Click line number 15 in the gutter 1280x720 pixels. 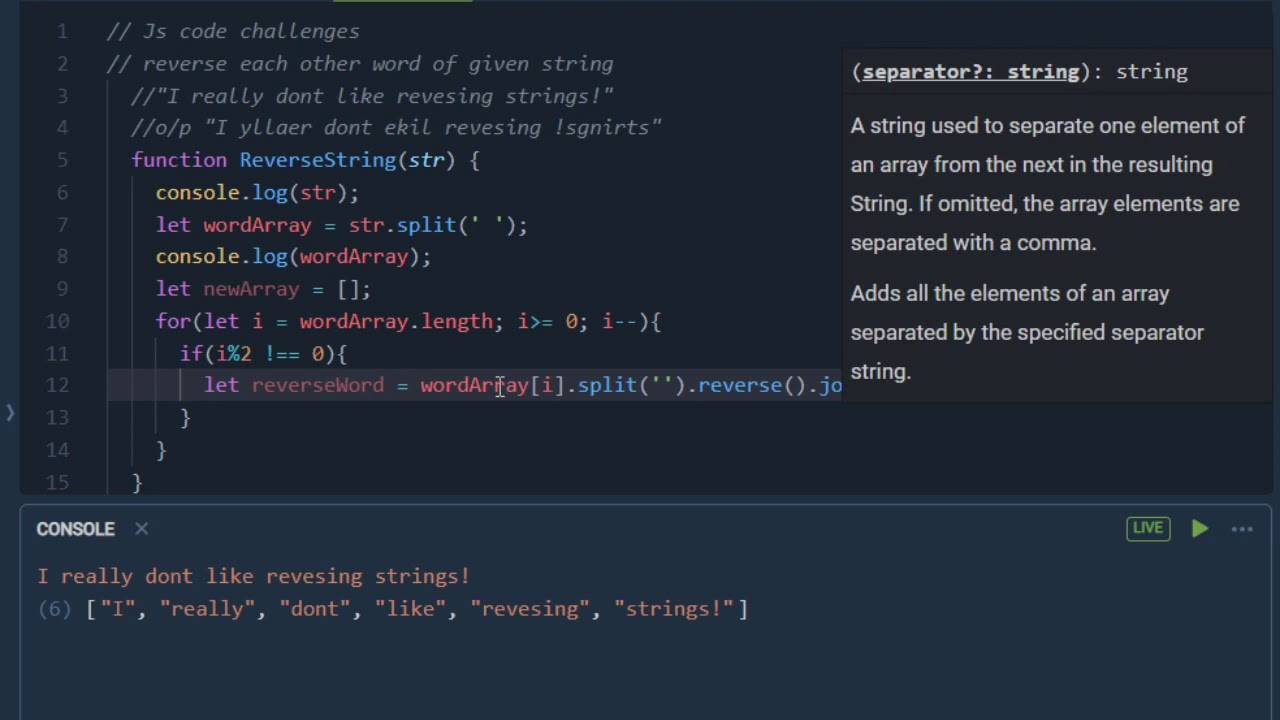[57, 482]
